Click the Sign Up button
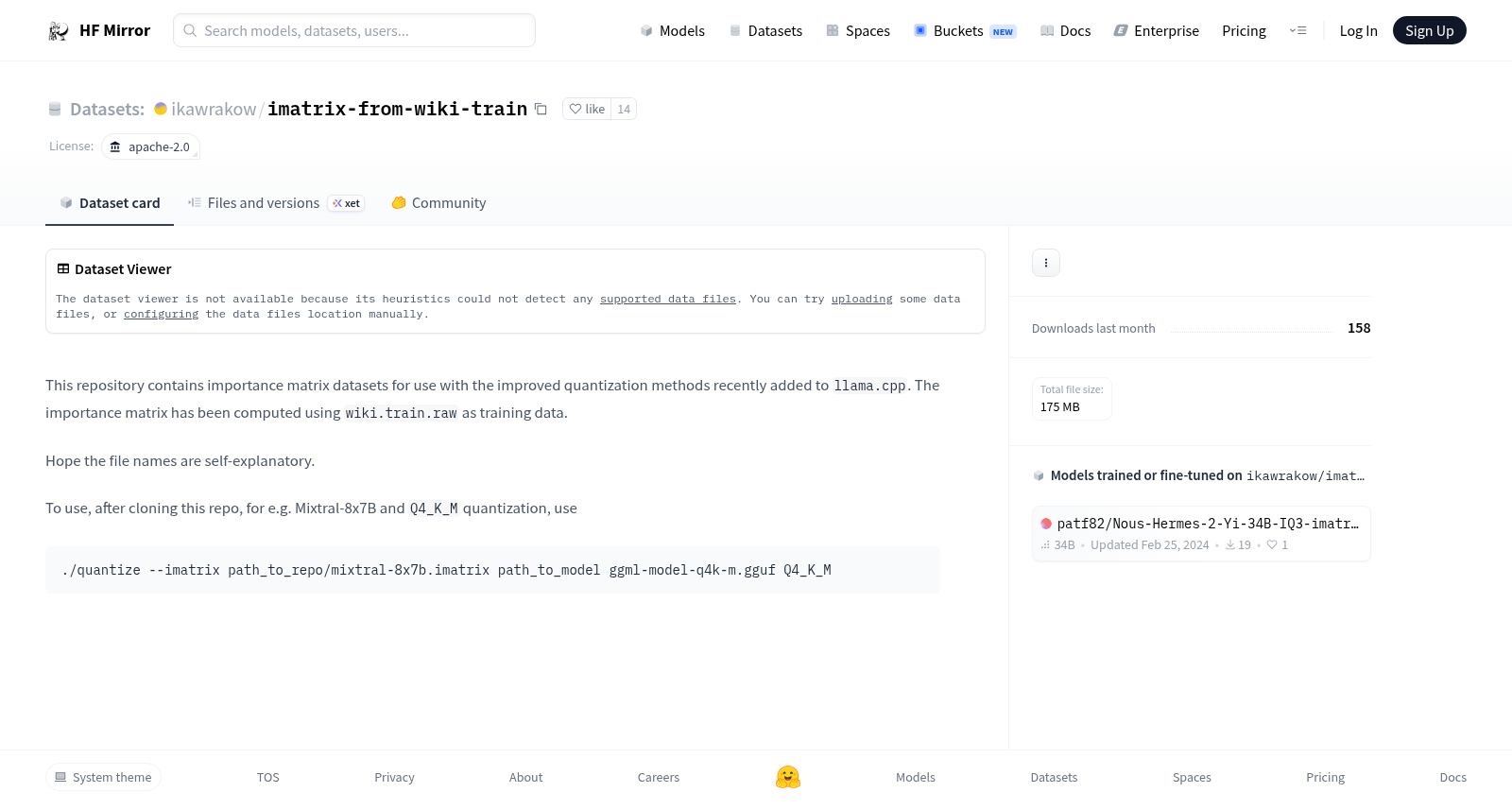Screen dimensions: 1512x810 [1429, 30]
